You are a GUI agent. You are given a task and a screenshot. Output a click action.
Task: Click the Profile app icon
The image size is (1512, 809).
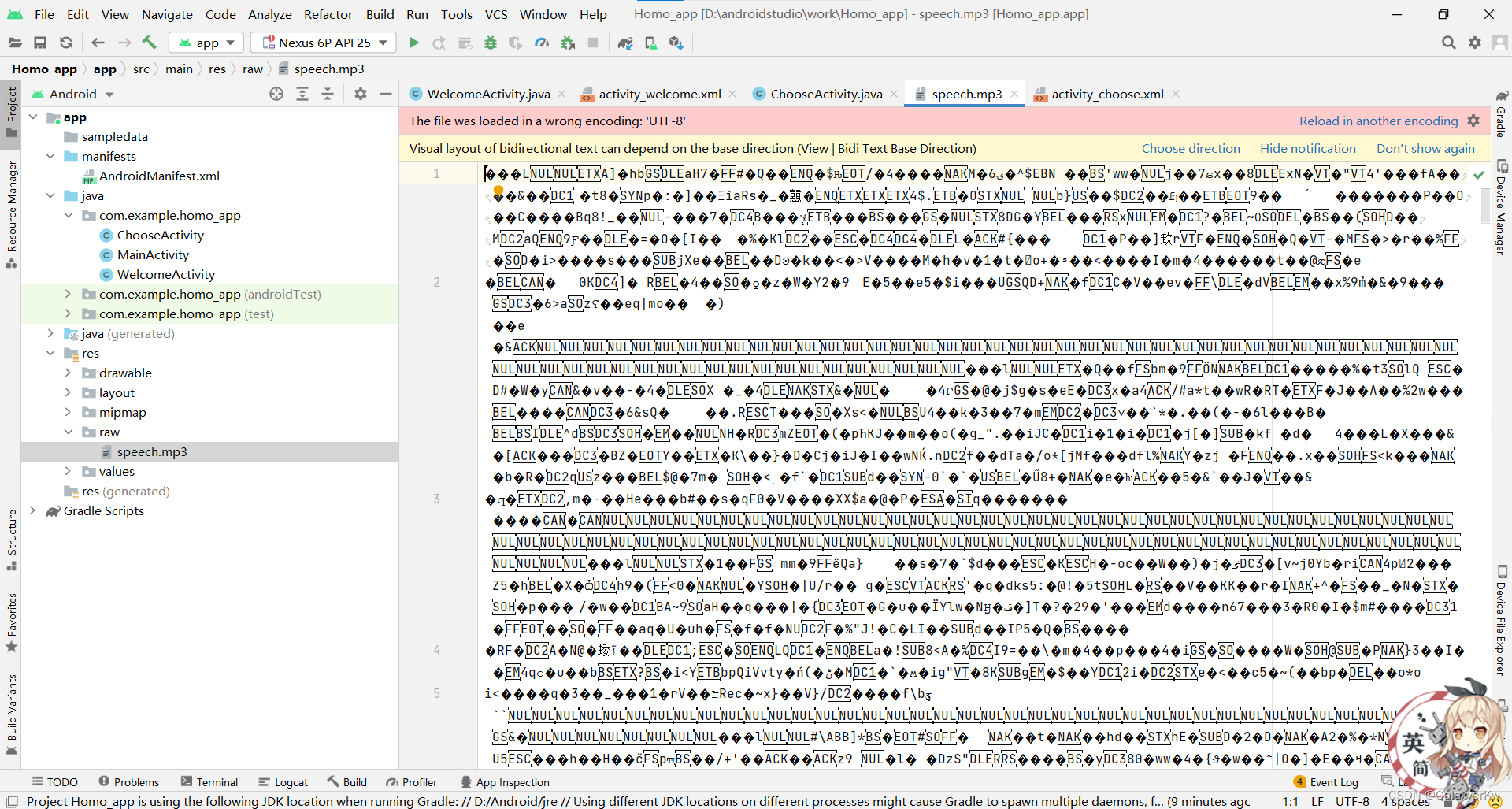(542, 43)
